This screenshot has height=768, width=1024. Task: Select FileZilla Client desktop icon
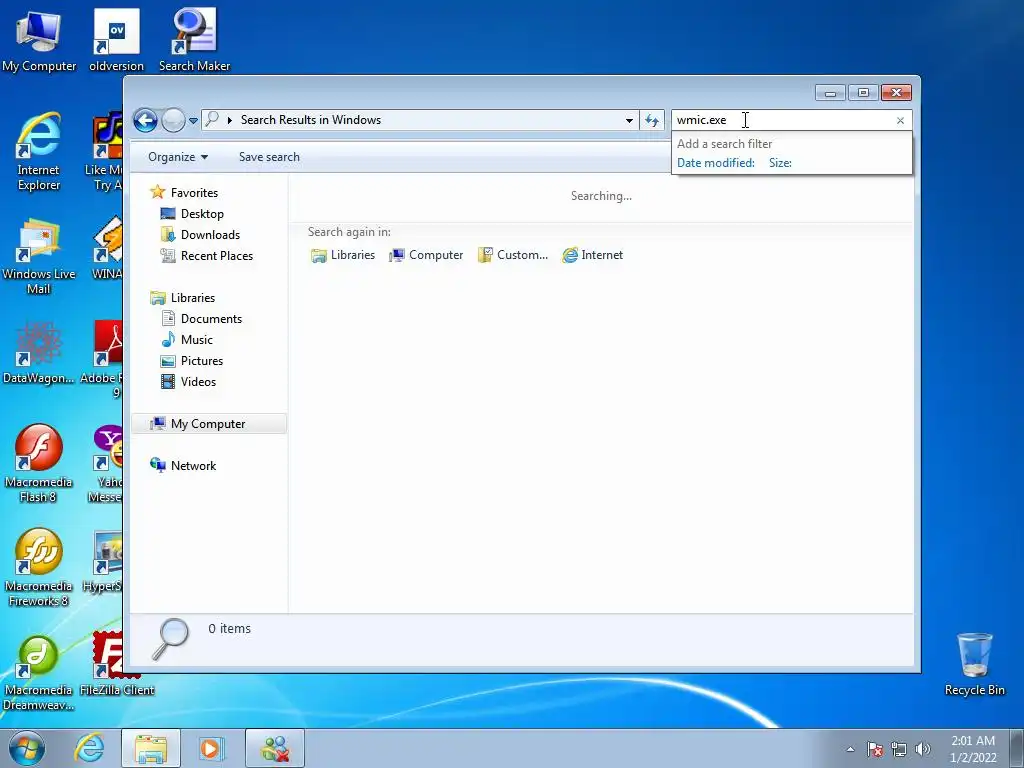pyautogui.click(x=117, y=664)
